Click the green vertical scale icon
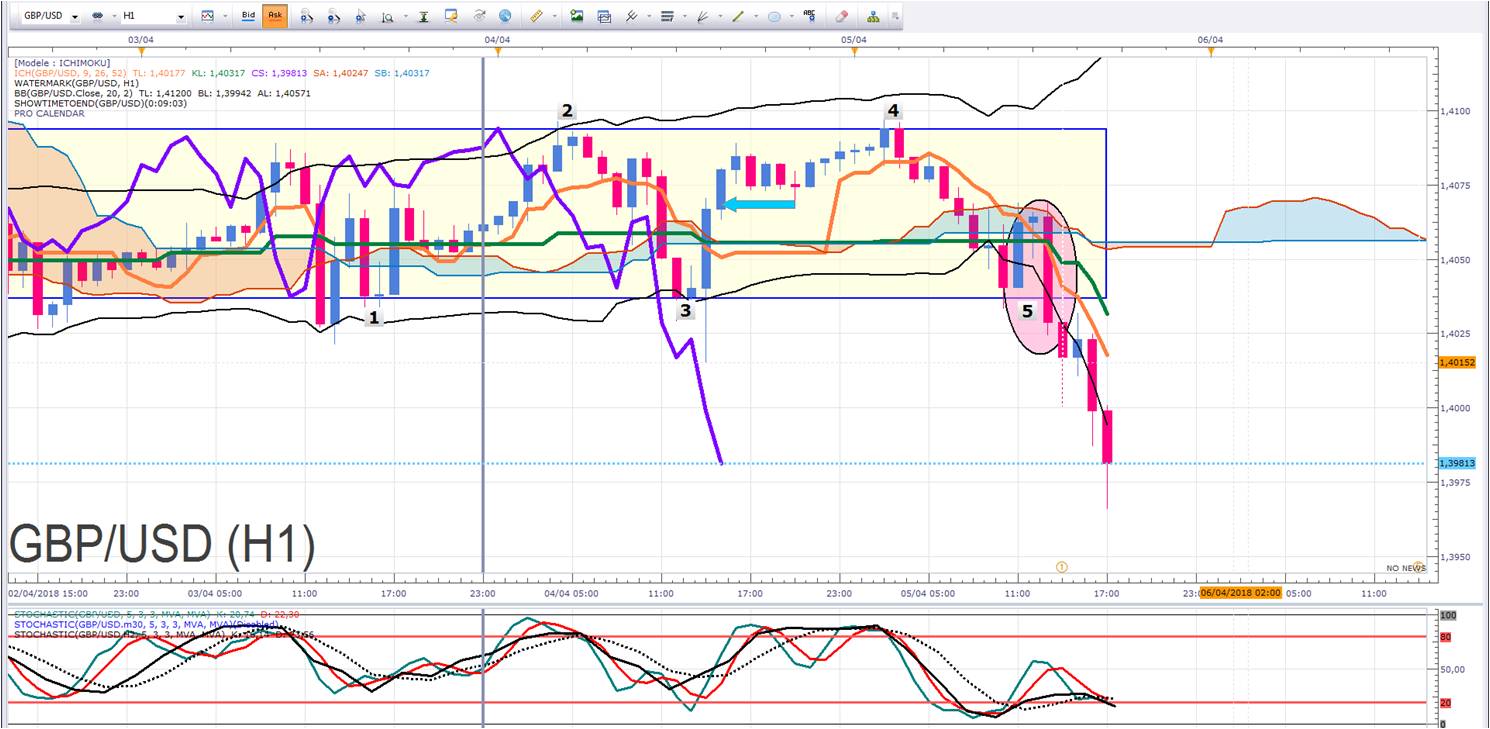Screen dimensions: 1490x729 click(424, 17)
